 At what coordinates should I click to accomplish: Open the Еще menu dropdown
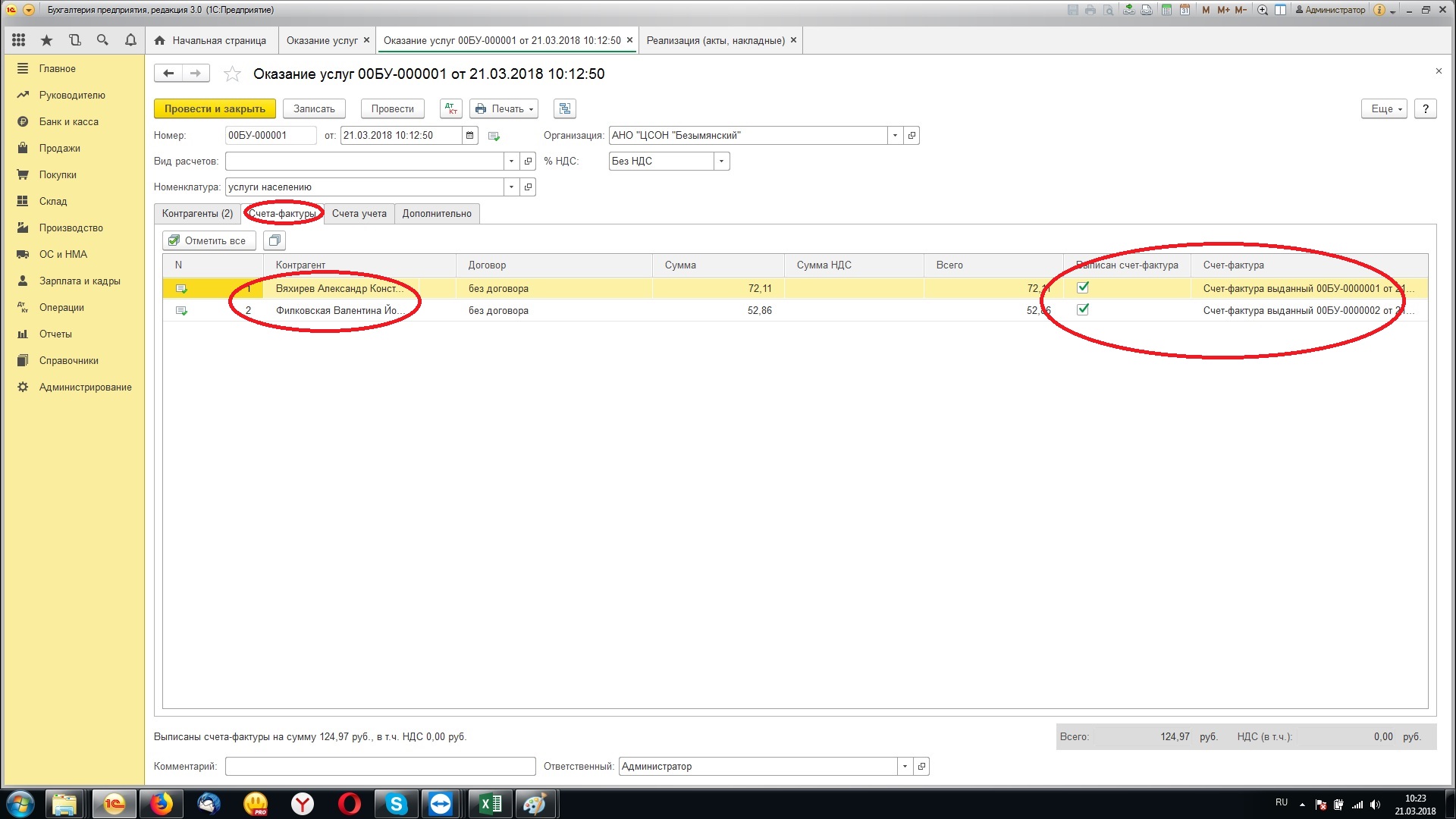1384,108
